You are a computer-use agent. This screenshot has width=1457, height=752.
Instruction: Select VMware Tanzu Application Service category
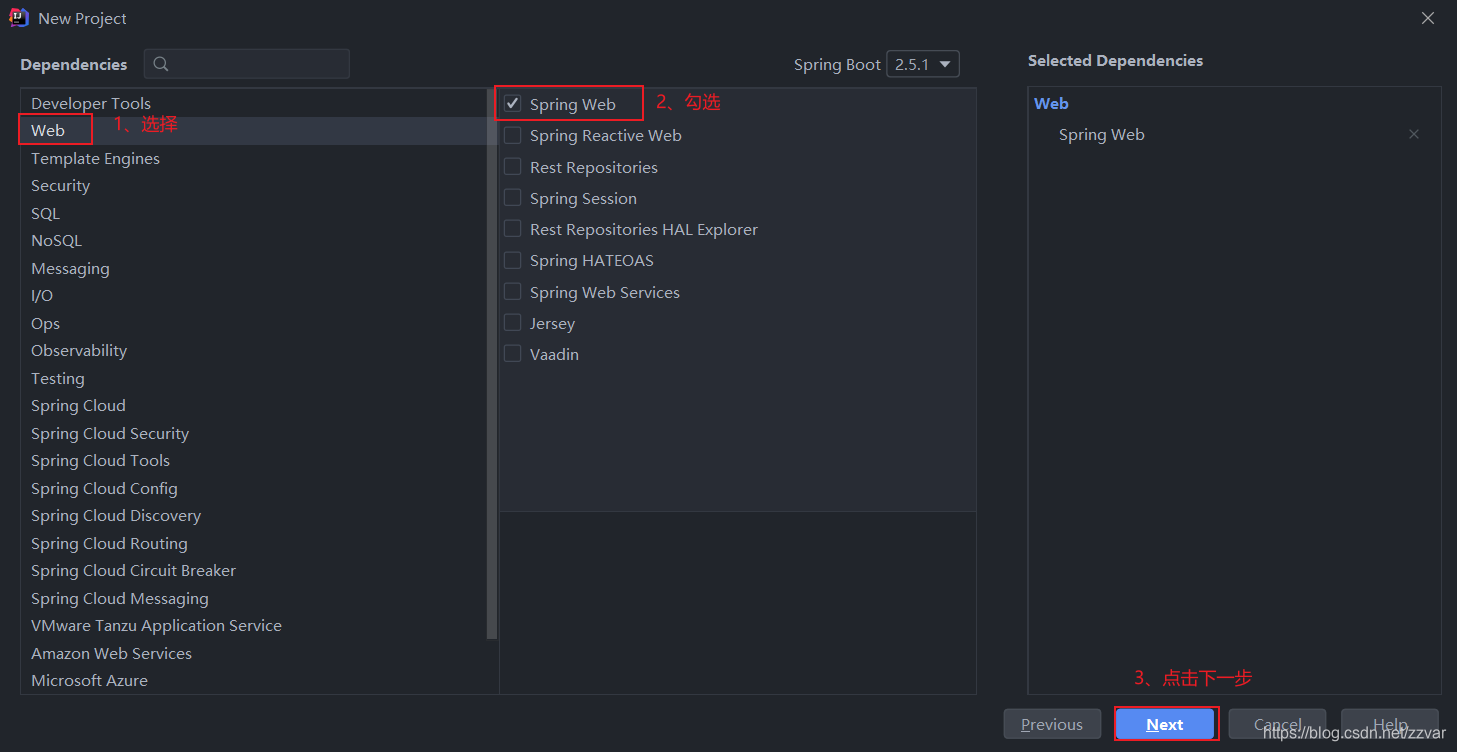coord(253,626)
